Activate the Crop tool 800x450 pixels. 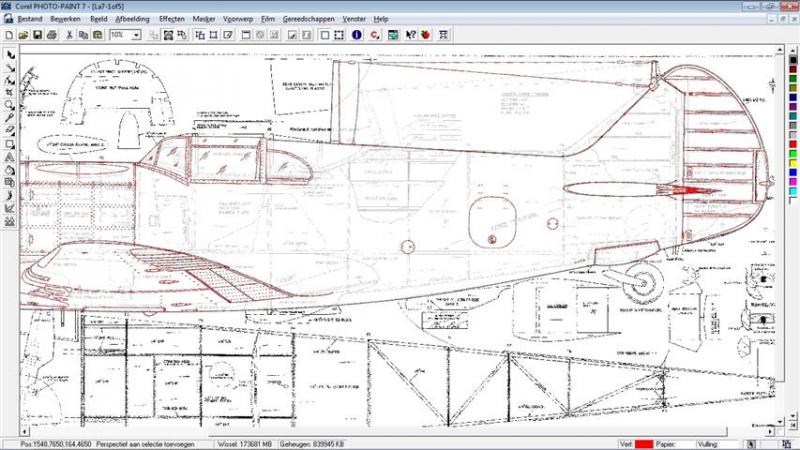[10, 92]
